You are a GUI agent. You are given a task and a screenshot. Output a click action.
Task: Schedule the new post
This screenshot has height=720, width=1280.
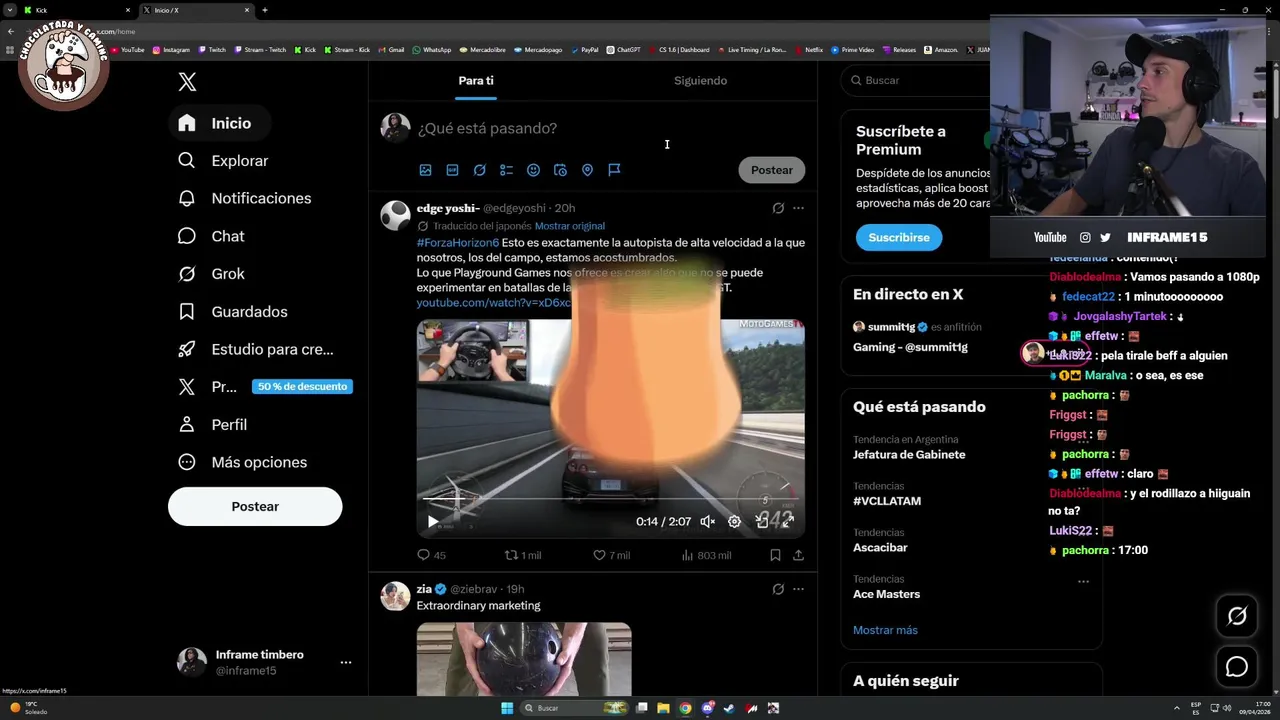[x=560, y=170]
